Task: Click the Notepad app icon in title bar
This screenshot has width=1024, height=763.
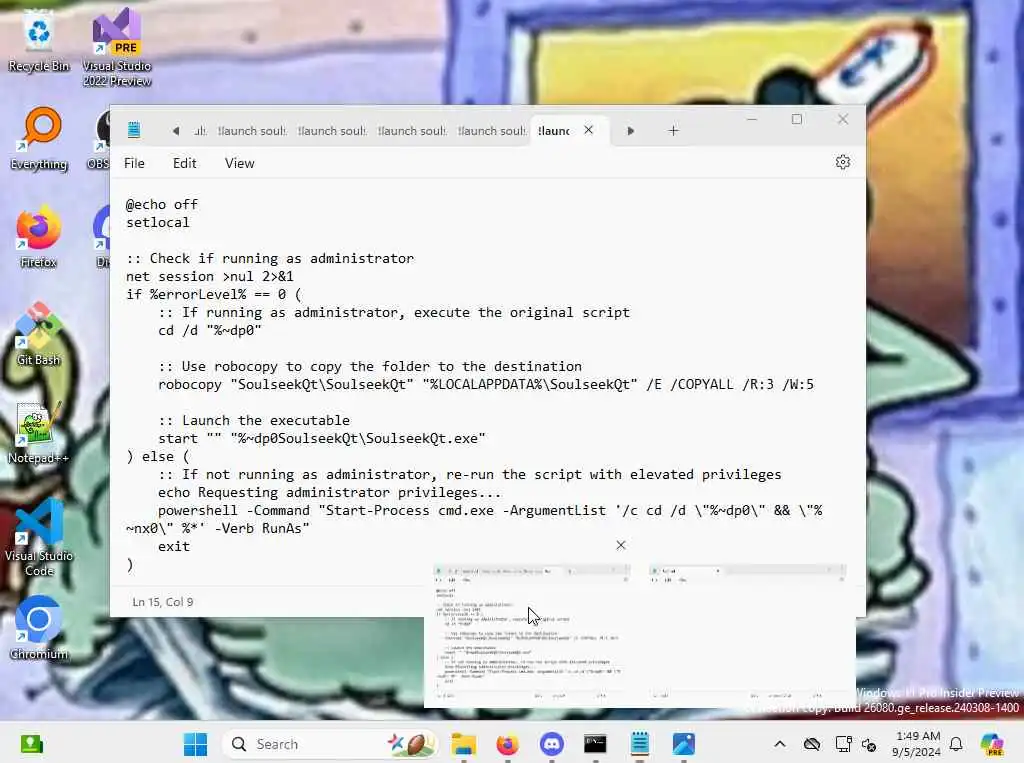Action: point(134,130)
